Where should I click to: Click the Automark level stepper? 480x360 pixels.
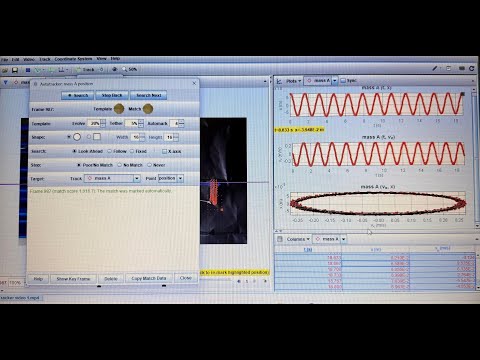click(x=181, y=123)
